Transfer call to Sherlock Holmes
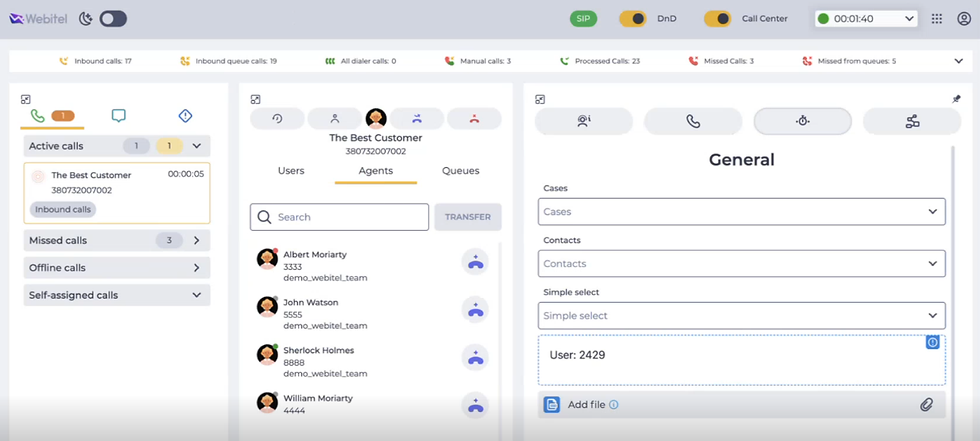 click(475, 357)
